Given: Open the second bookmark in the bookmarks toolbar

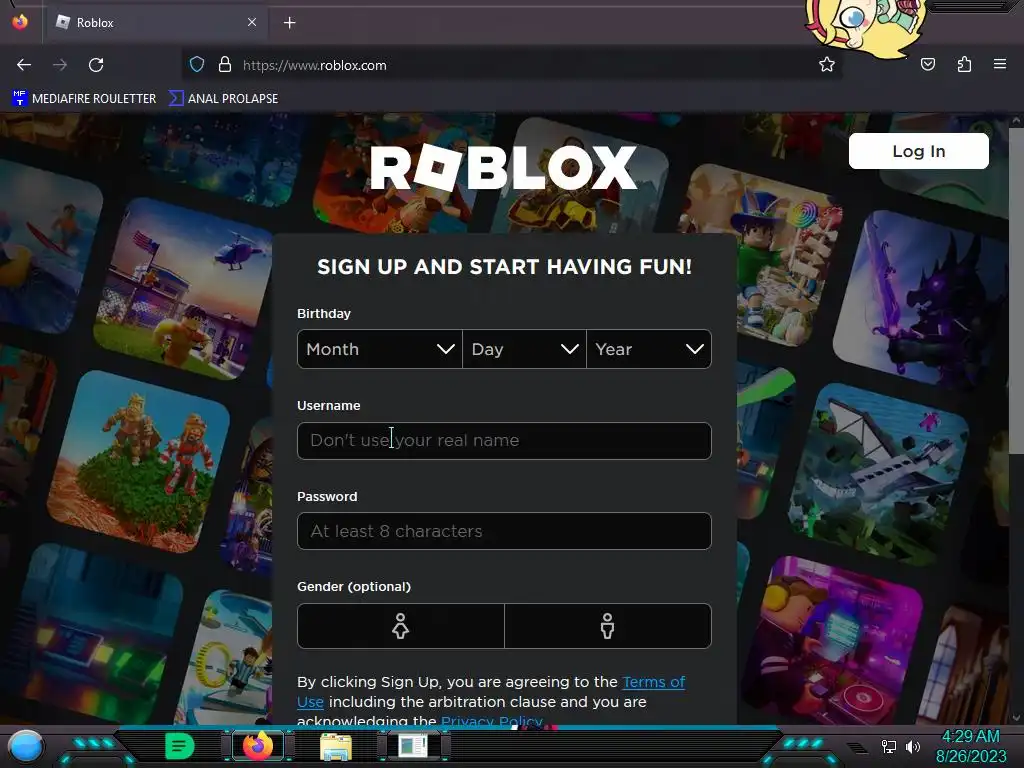Looking at the screenshot, I should pyautogui.click(x=223, y=99).
